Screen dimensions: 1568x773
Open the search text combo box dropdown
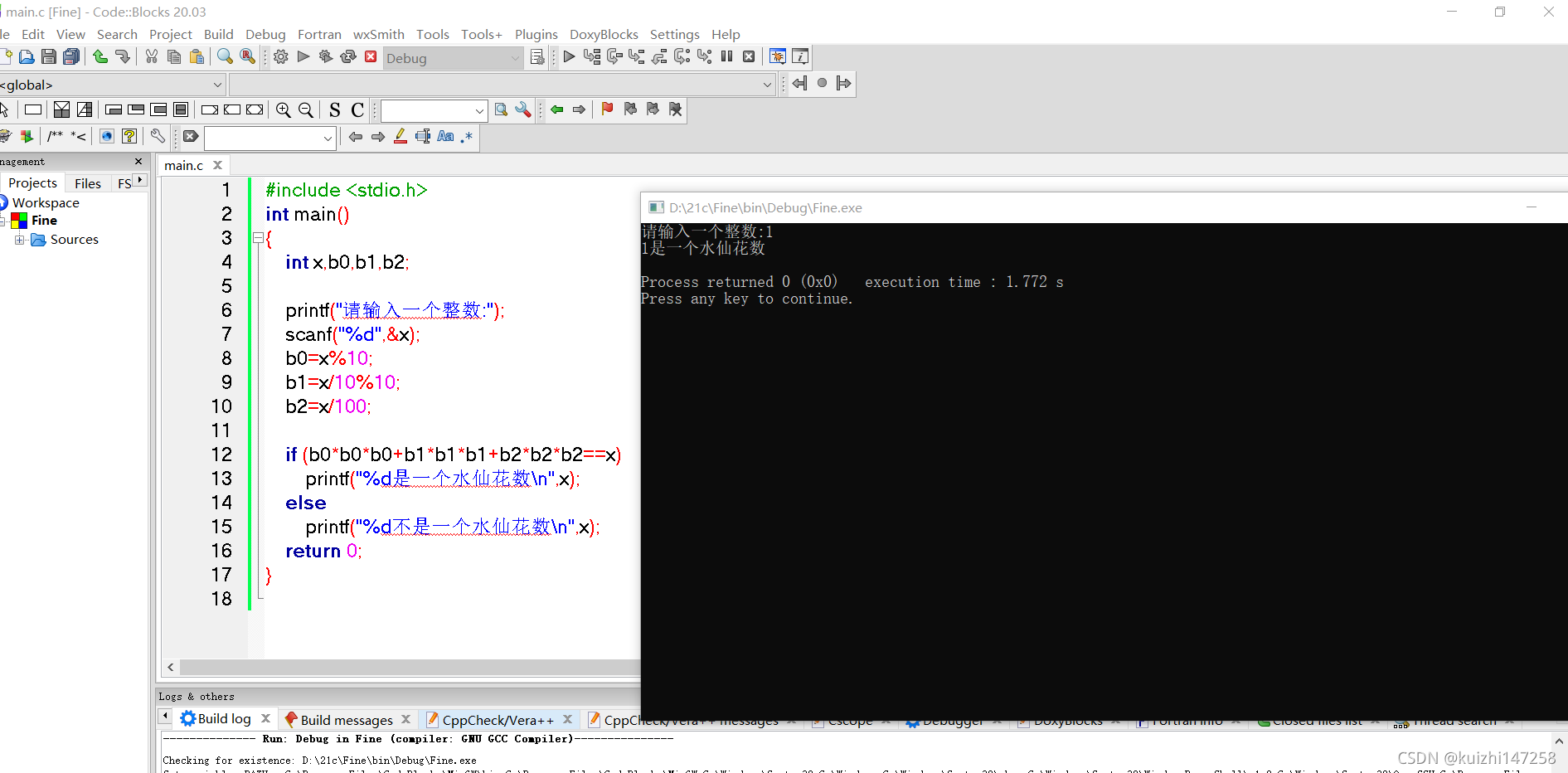(479, 110)
